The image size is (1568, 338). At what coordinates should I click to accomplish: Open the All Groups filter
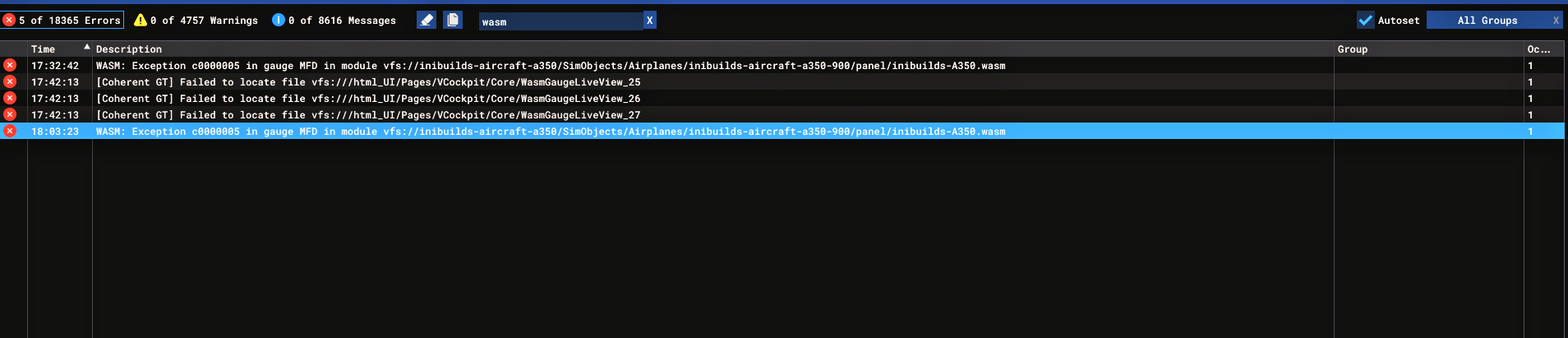[x=1487, y=20]
